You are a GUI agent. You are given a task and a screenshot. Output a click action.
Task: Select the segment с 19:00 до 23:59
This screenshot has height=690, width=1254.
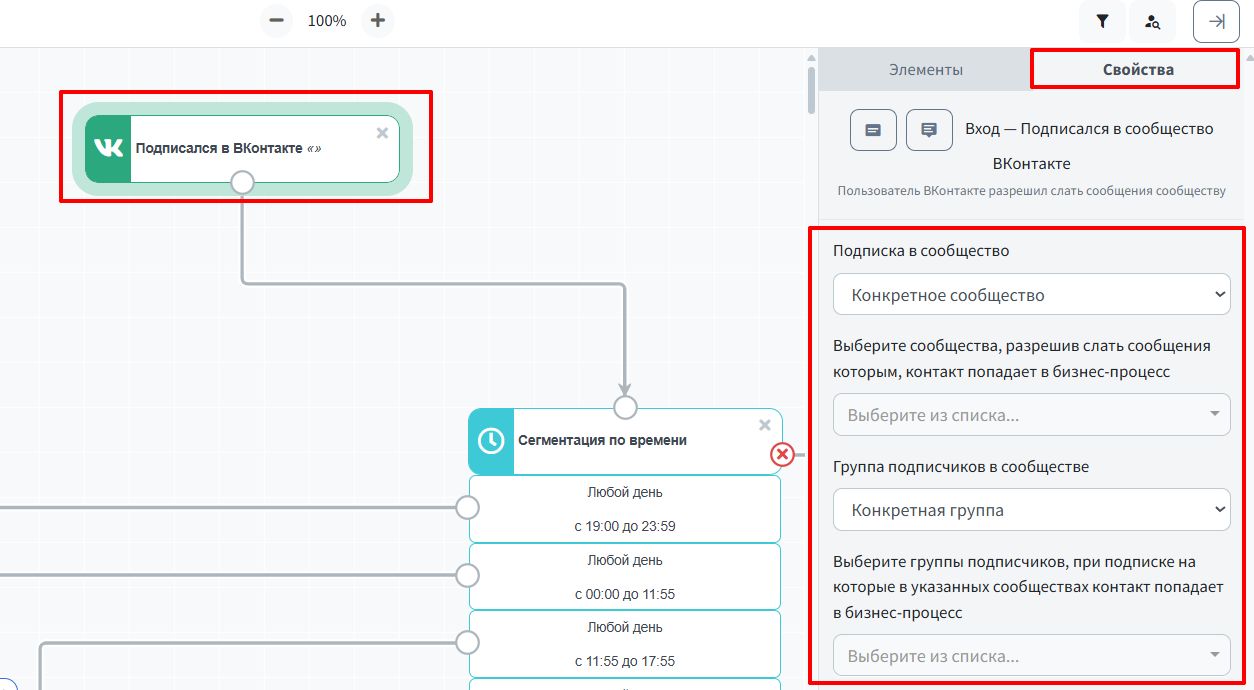point(625,509)
